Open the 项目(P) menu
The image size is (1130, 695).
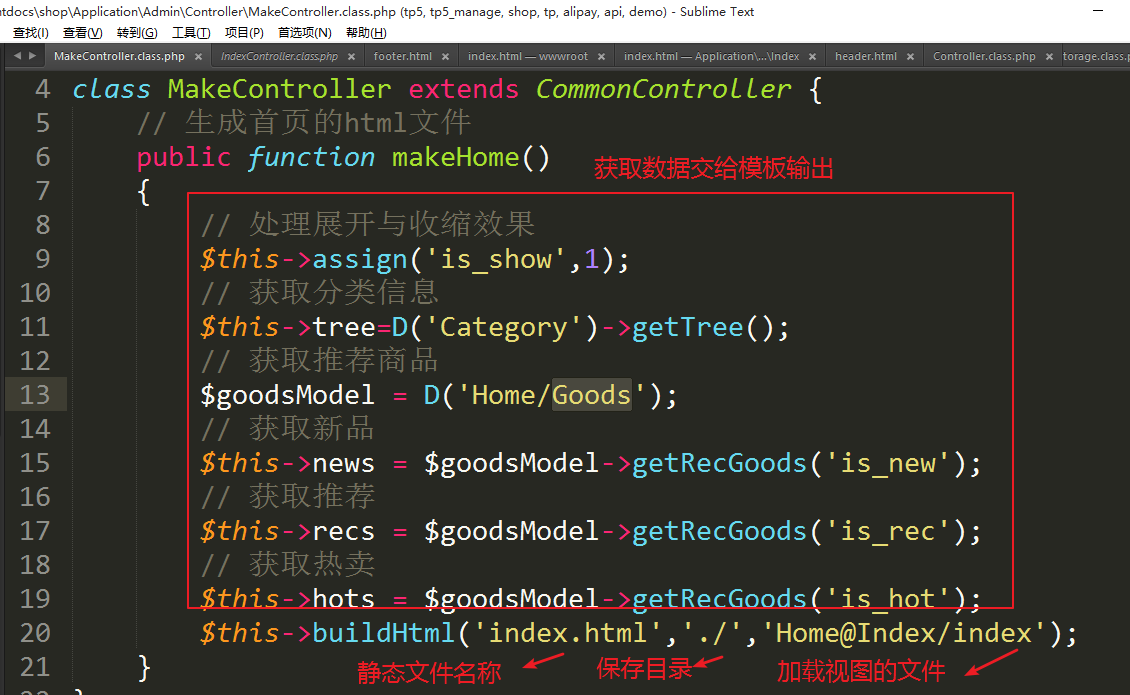[244, 33]
